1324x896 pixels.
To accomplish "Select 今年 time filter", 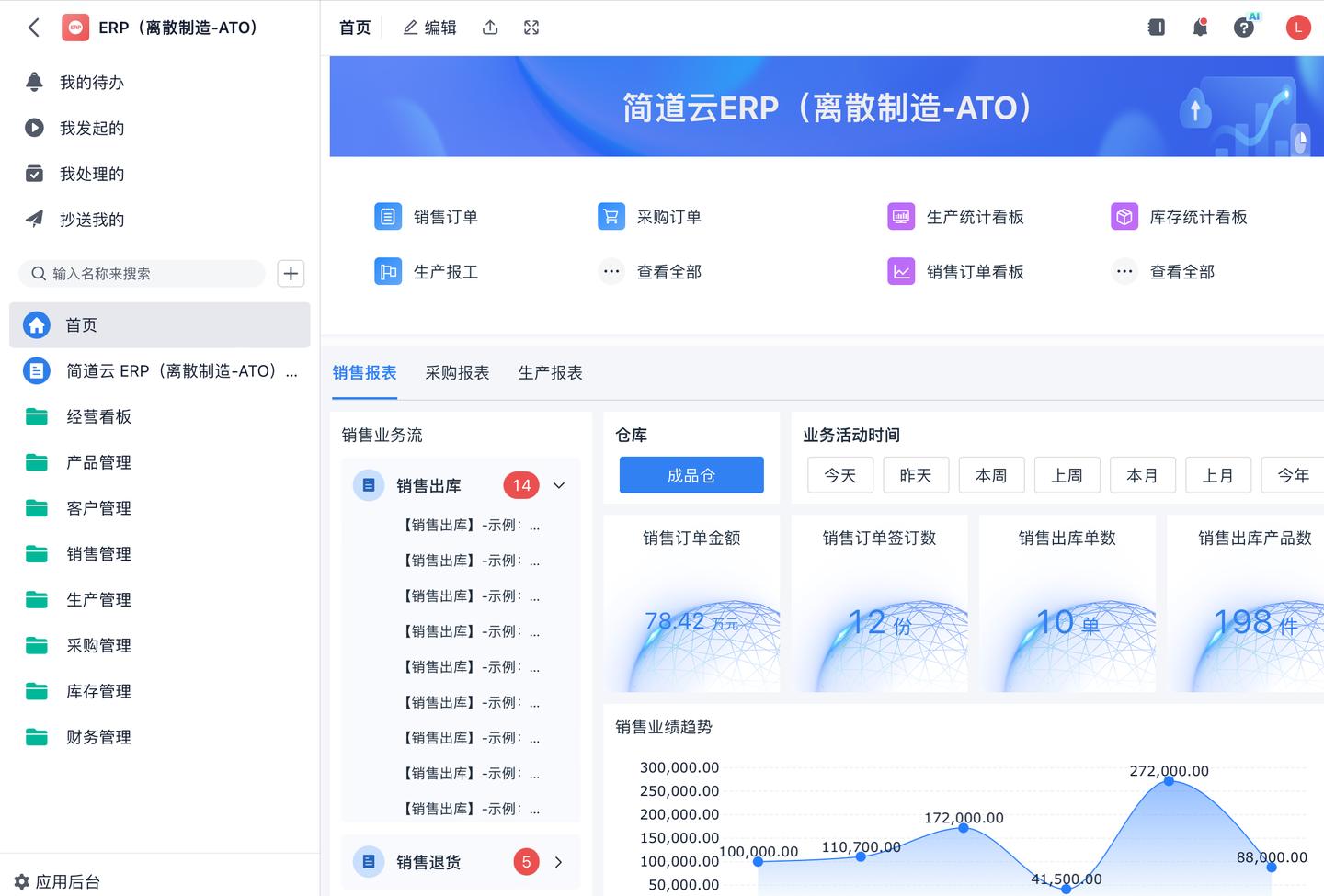I will click(1293, 475).
